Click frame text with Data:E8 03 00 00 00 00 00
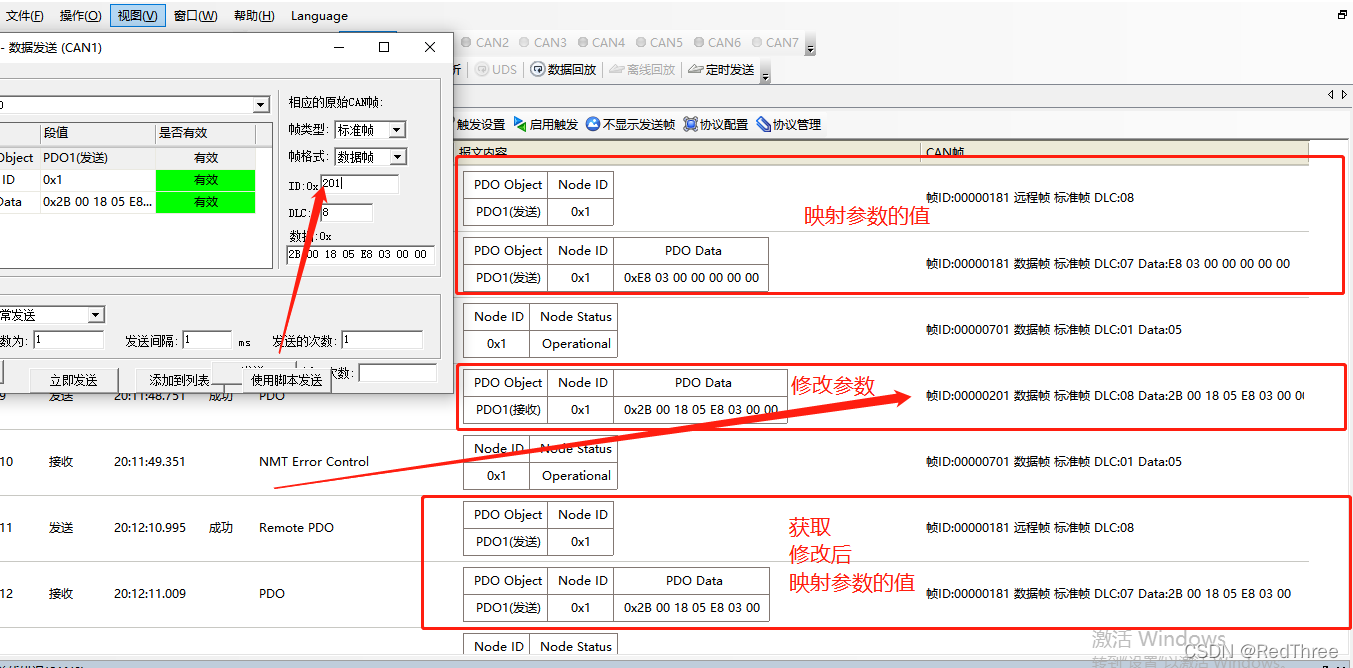This screenshot has height=668, width=1353. click(x=1108, y=264)
